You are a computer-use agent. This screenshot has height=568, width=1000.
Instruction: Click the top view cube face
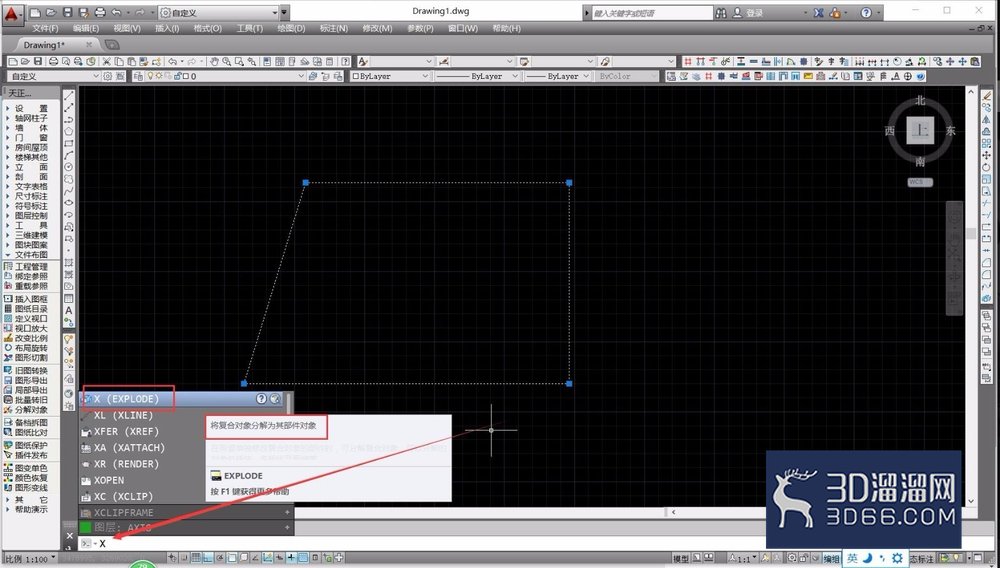(x=920, y=130)
